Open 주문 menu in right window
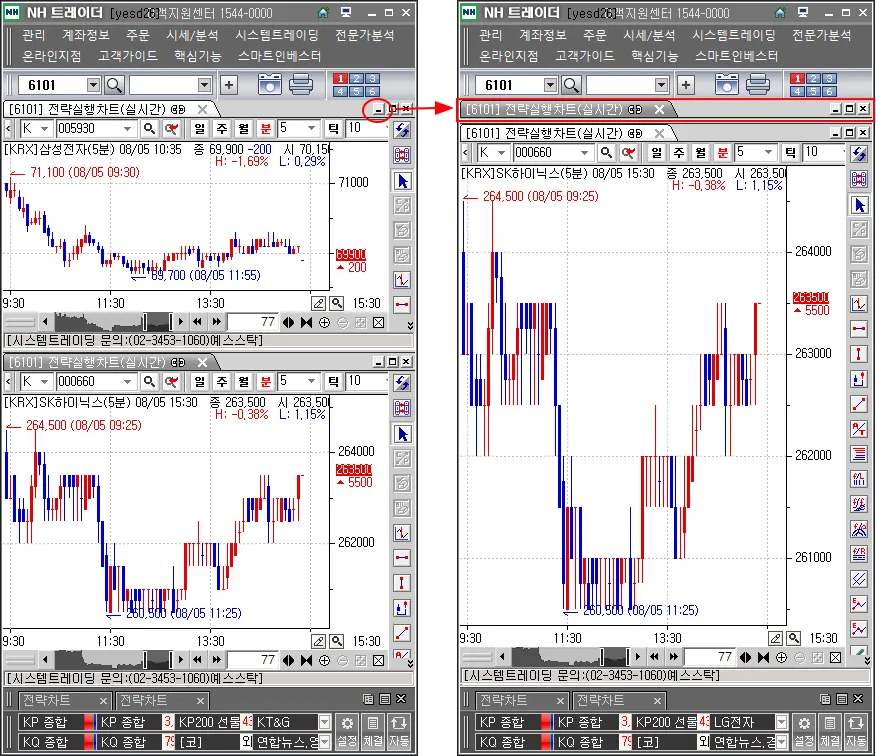Screen dimensions: 876x756 [595, 35]
